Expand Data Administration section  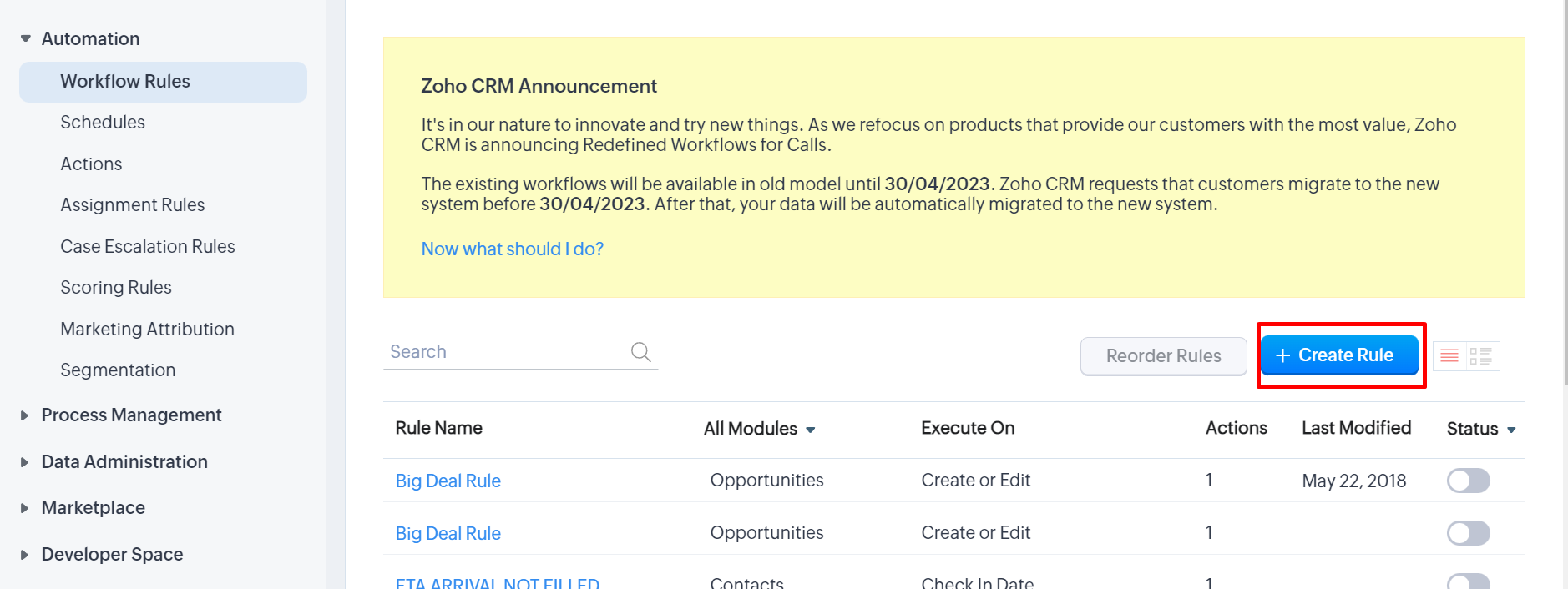[x=24, y=462]
